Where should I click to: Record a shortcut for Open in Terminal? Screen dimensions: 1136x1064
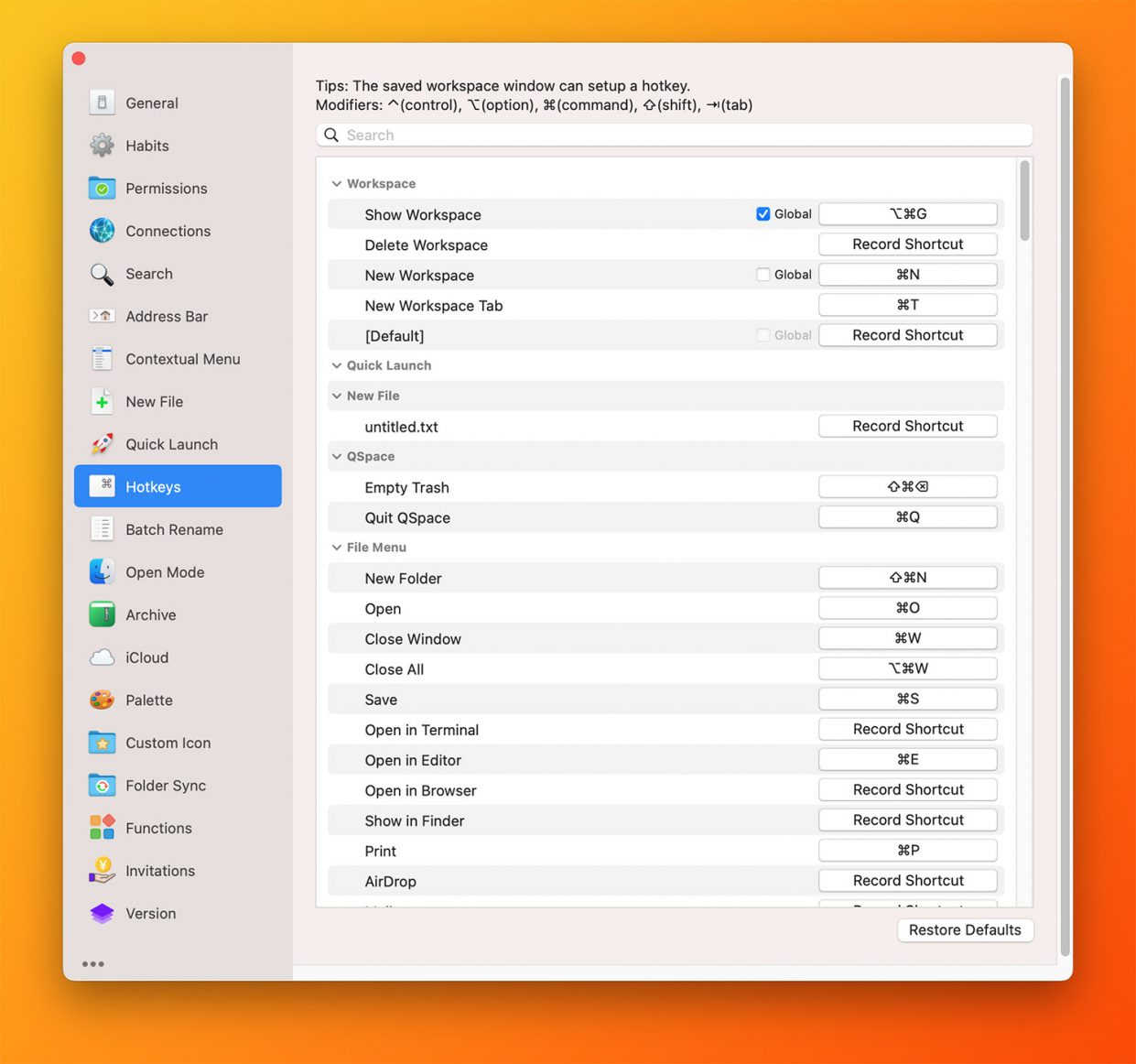click(907, 729)
